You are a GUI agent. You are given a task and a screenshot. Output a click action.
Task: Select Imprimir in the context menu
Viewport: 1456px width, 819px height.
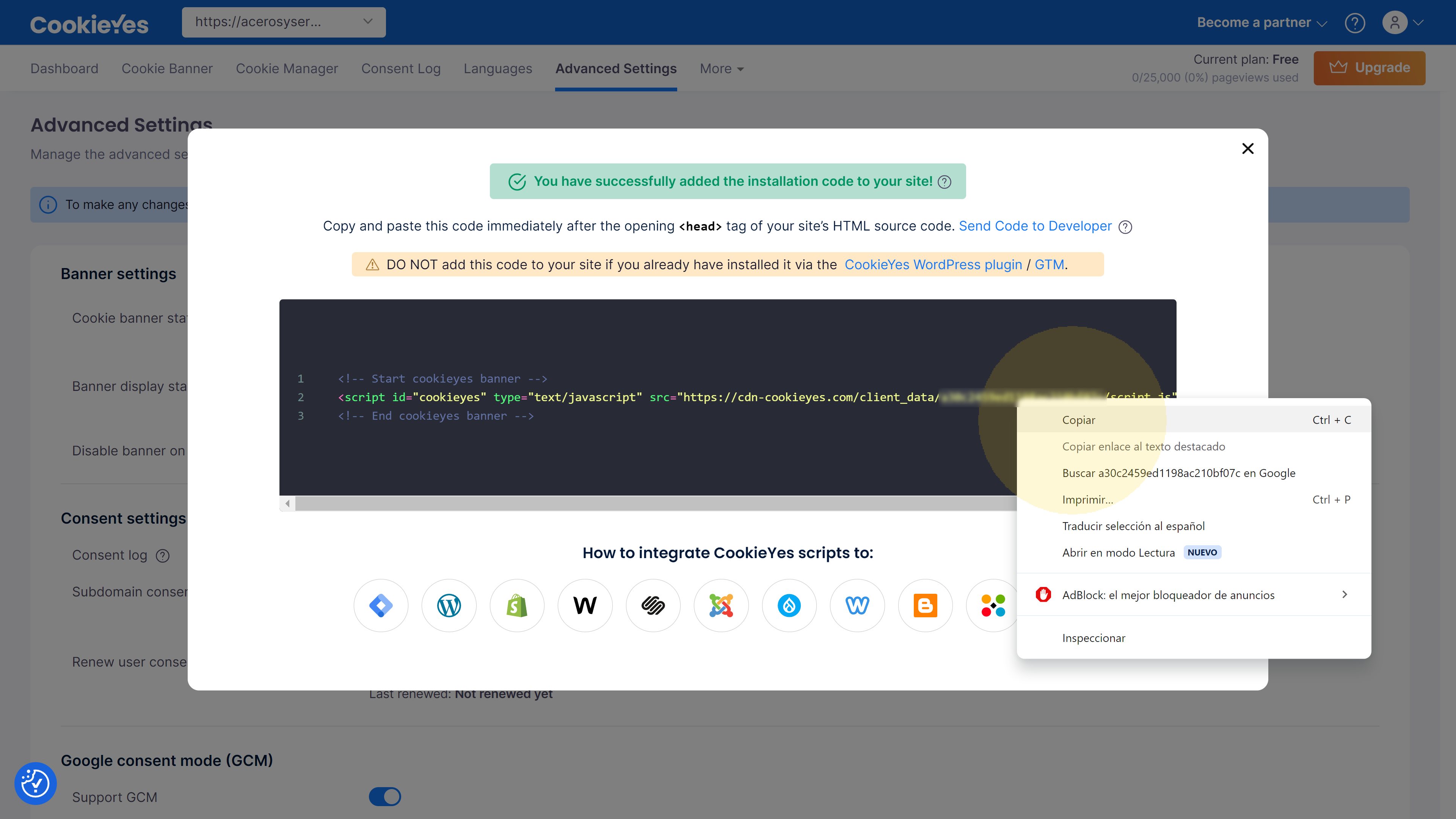[x=1194, y=500]
